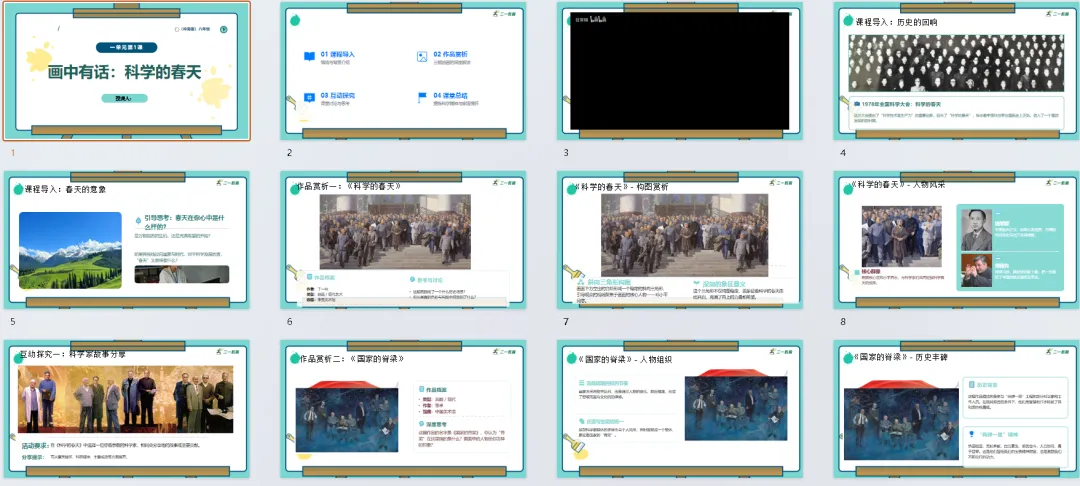Click slide number label 5
The image size is (1080, 486).
click(12, 321)
